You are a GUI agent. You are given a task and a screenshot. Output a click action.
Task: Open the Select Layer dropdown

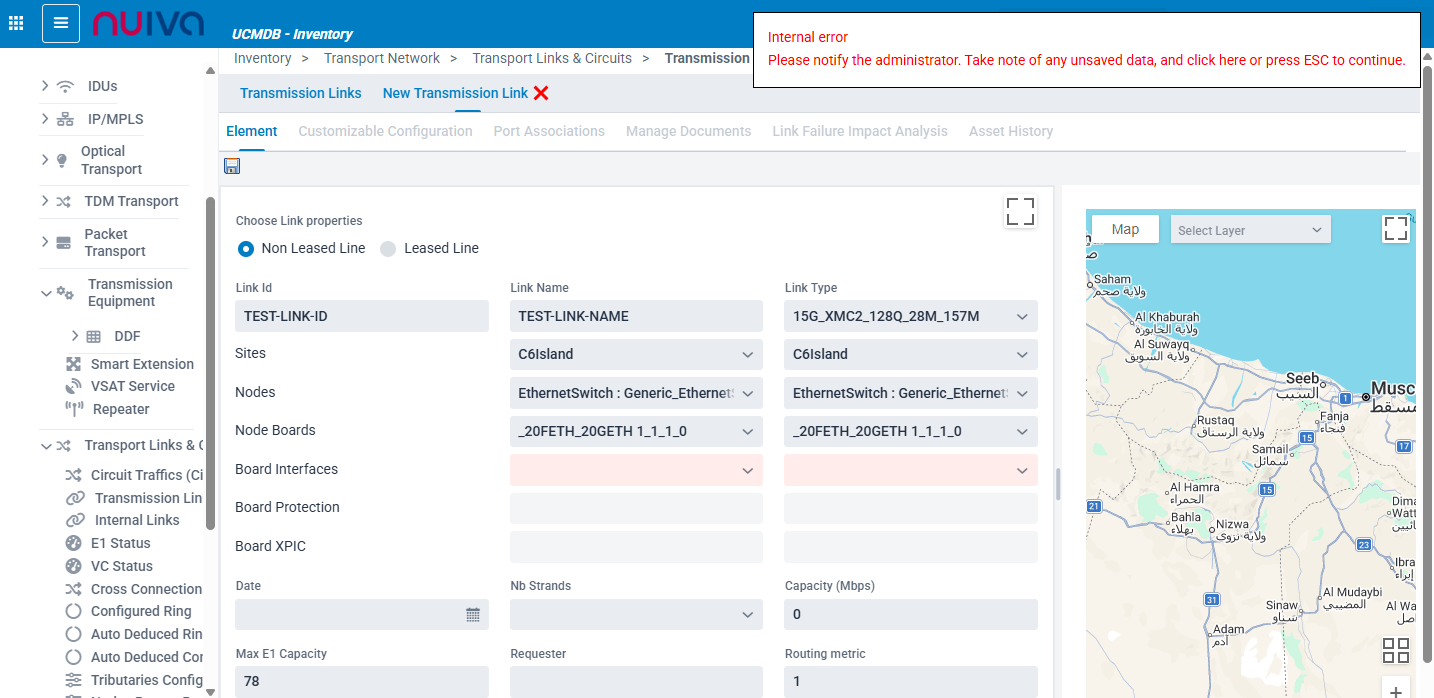click(x=1250, y=230)
